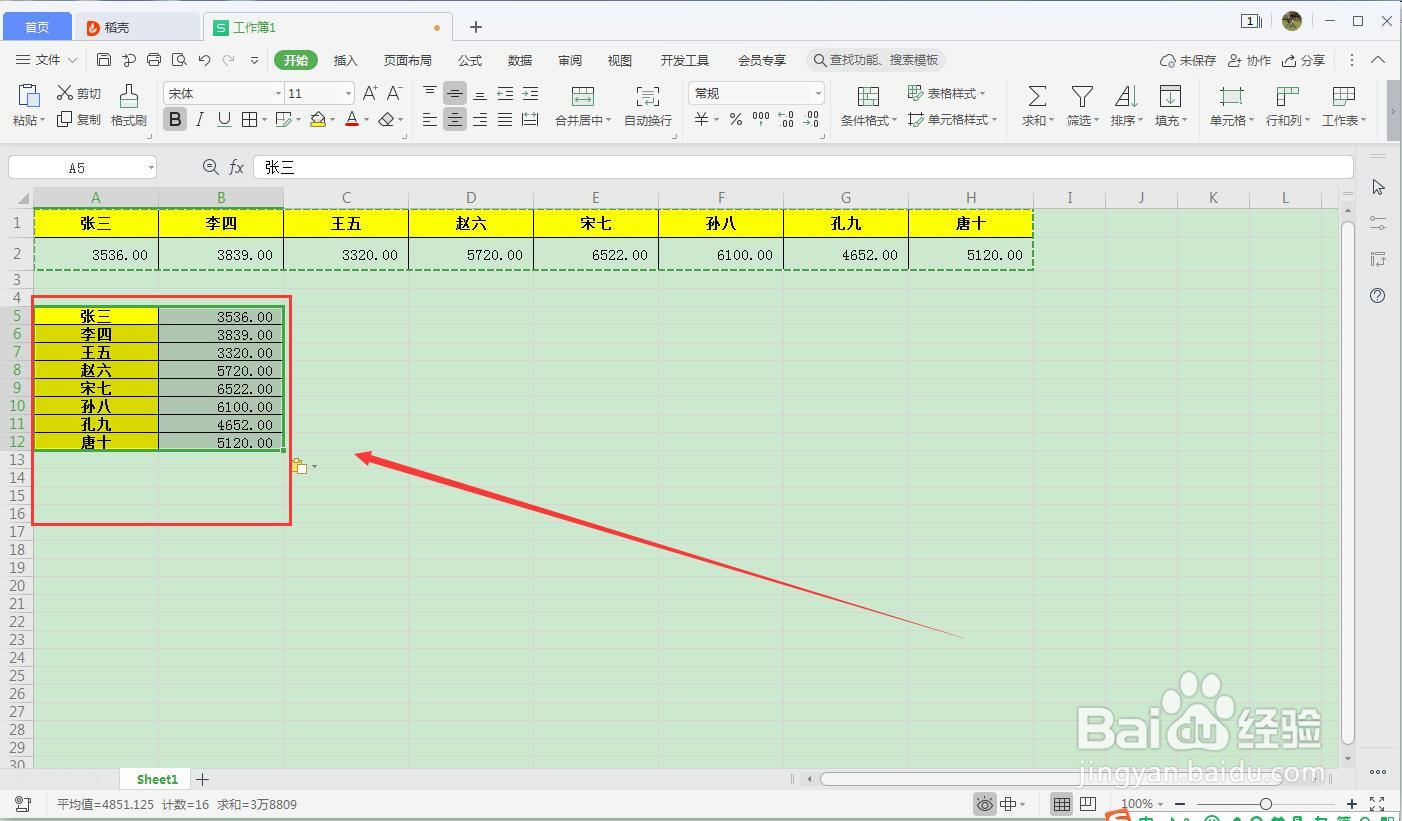Click the Paste clipboard icon
1402x821 pixels.
click(29, 95)
